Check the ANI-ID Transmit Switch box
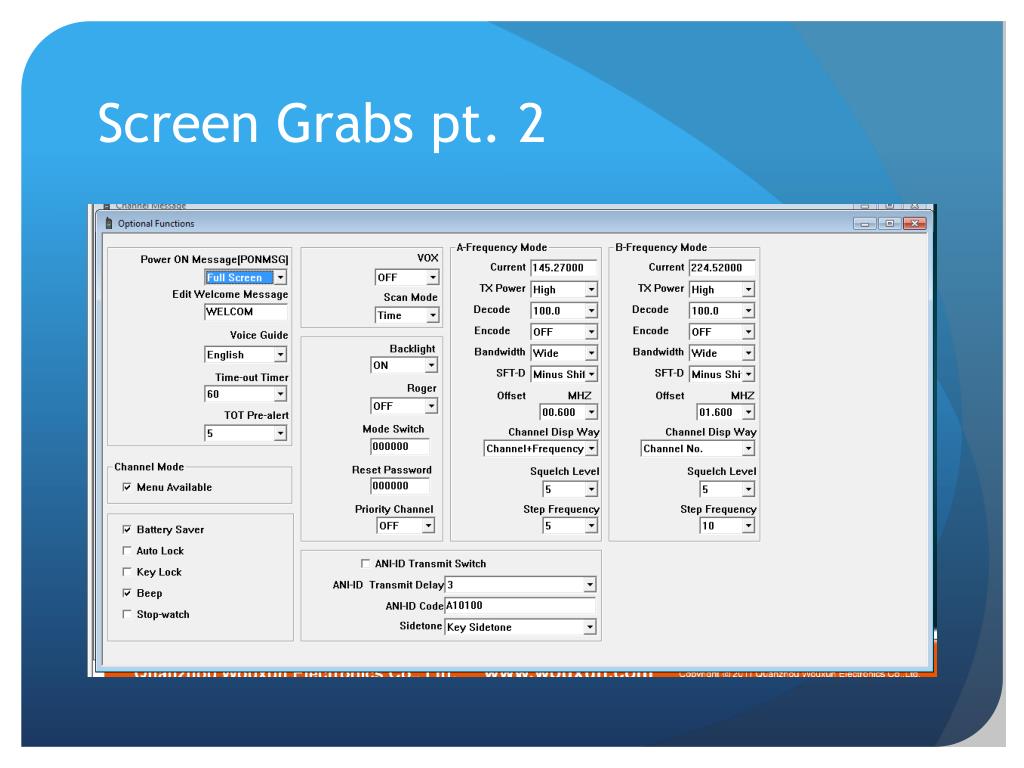This screenshot has width=1024, height=768. (365, 564)
